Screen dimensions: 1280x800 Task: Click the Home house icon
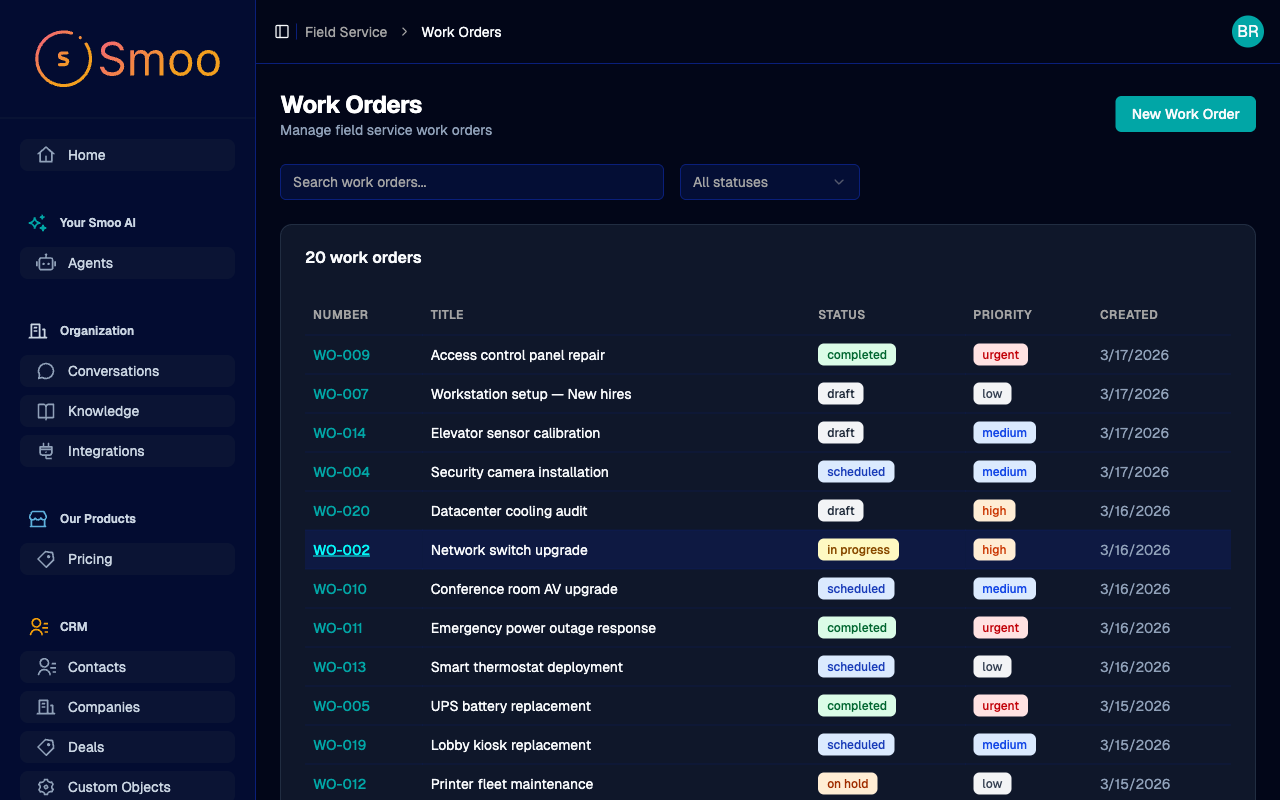46,155
